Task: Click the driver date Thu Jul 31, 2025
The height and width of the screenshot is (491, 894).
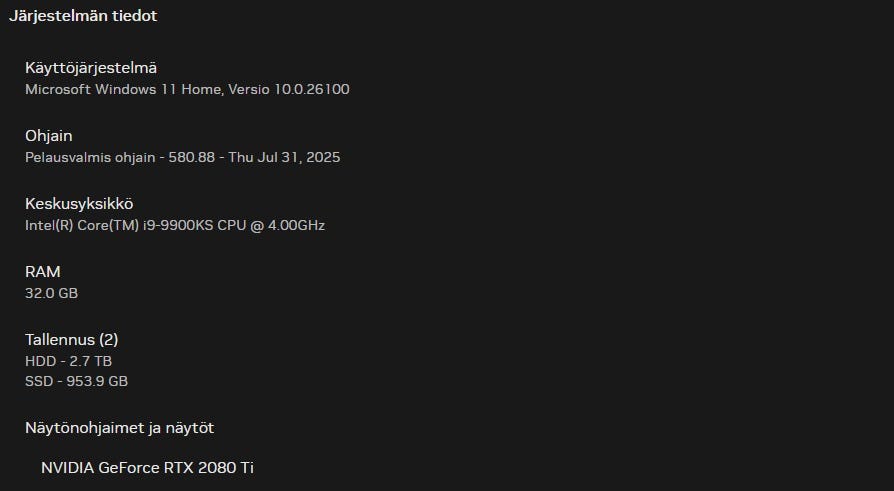Action: pos(286,158)
